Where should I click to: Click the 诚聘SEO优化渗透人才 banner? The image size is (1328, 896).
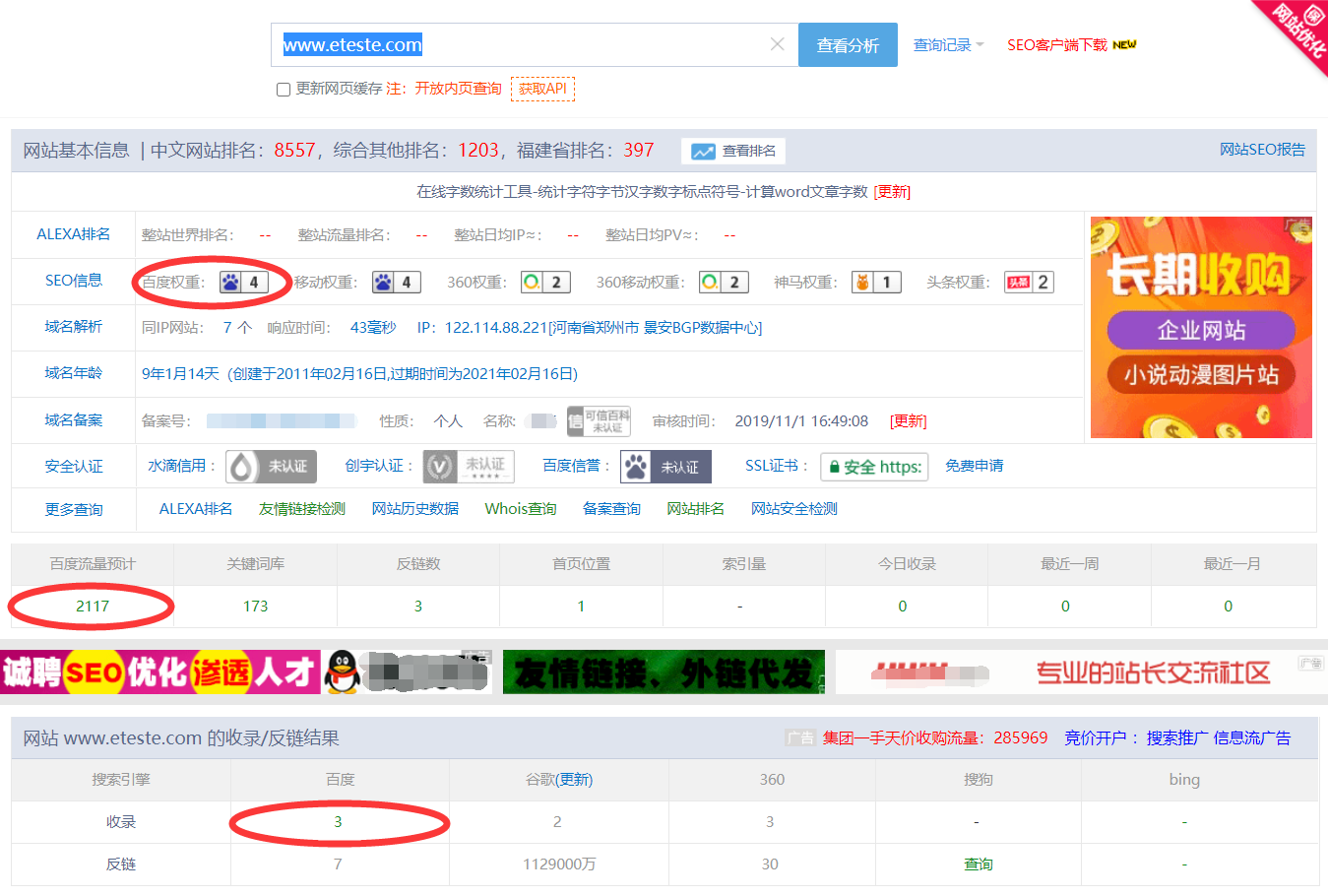(160, 672)
